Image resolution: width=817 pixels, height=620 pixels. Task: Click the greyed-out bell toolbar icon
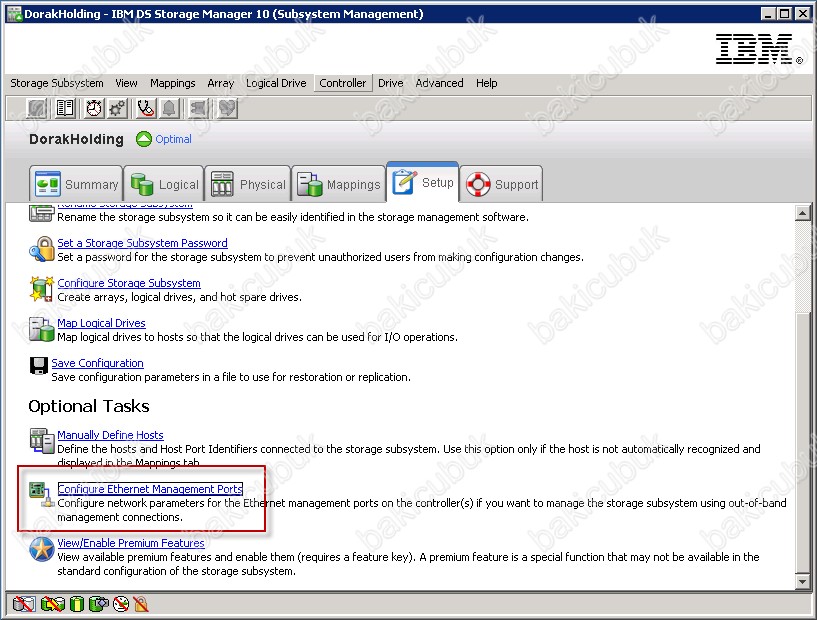[169, 108]
